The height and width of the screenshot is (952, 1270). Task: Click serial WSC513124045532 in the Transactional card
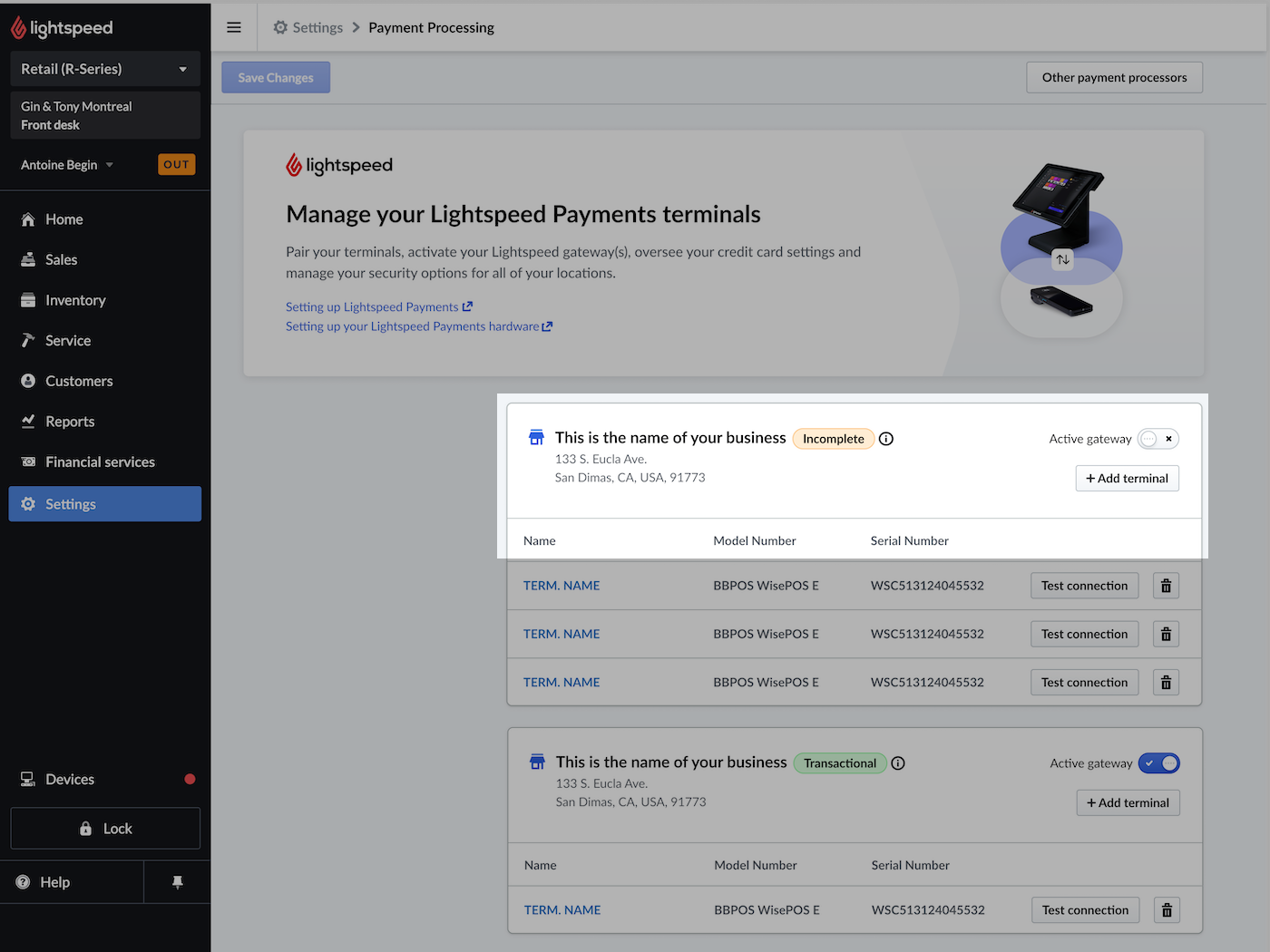[x=928, y=910]
